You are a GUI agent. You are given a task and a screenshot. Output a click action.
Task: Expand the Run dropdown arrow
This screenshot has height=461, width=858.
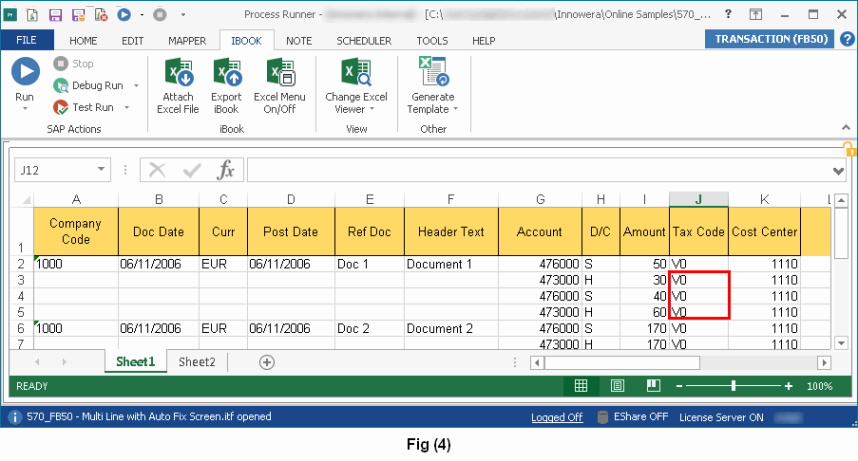(25, 108)
